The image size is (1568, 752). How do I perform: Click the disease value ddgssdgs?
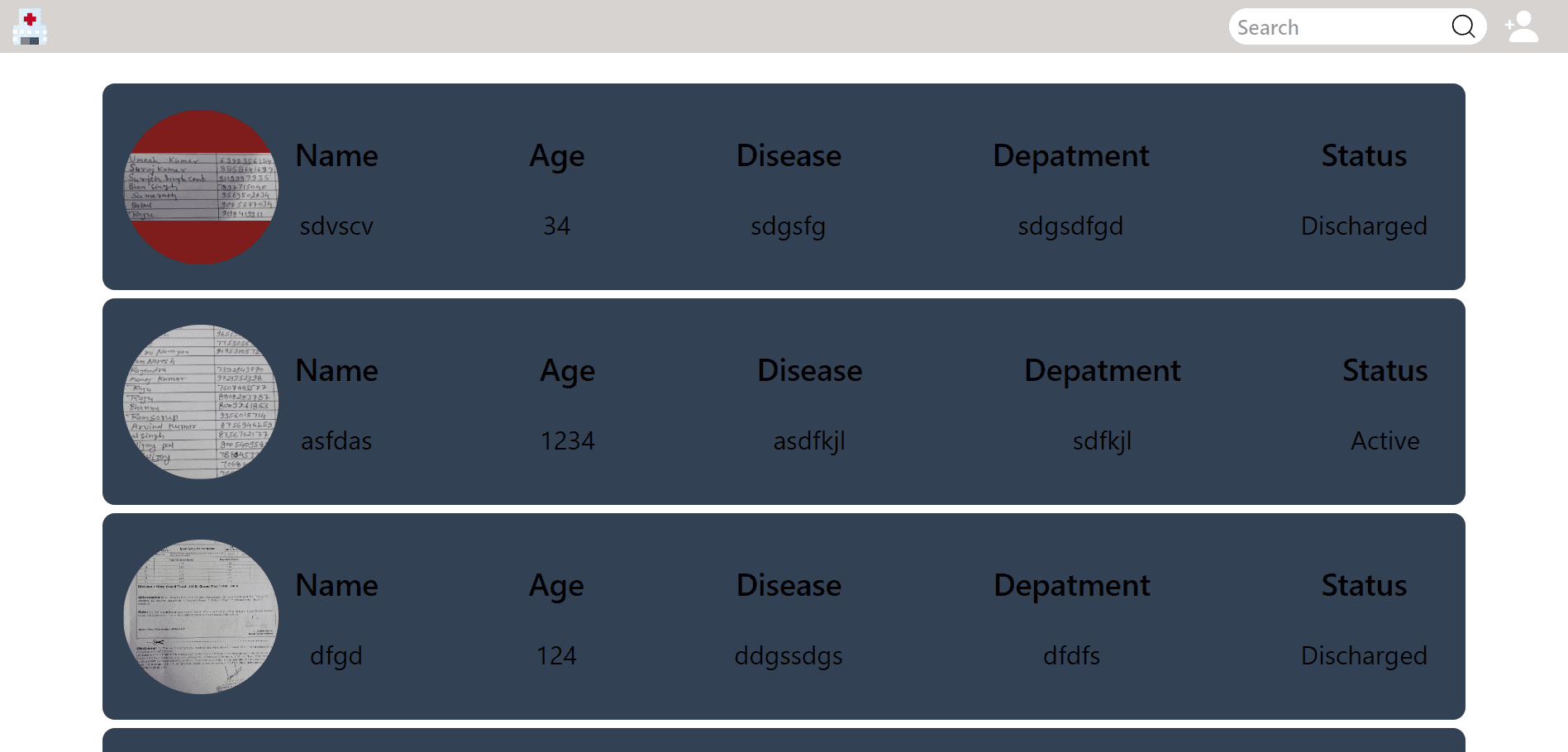(x=789, y=655)
